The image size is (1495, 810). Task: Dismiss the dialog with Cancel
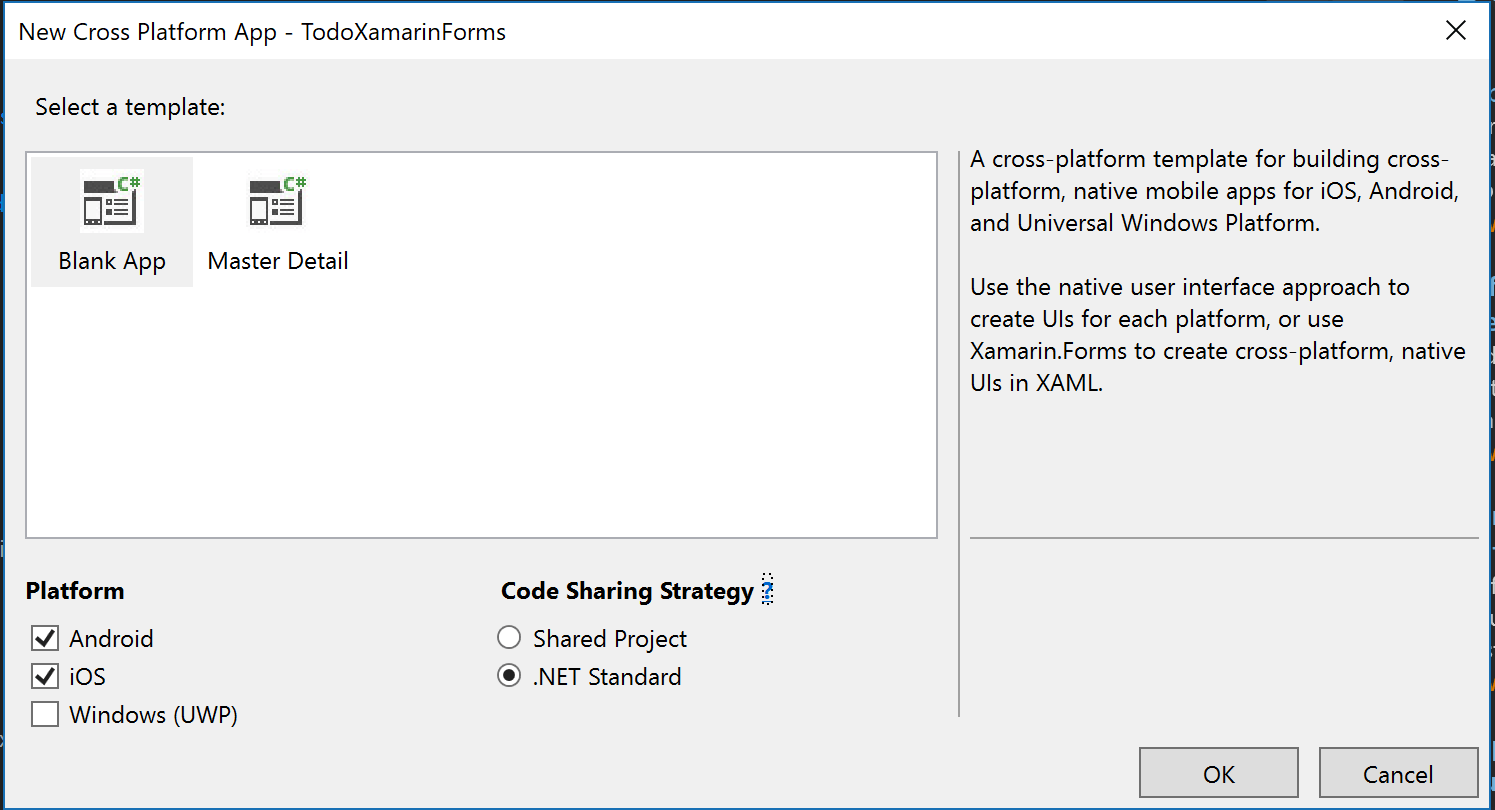(1398, 774)
